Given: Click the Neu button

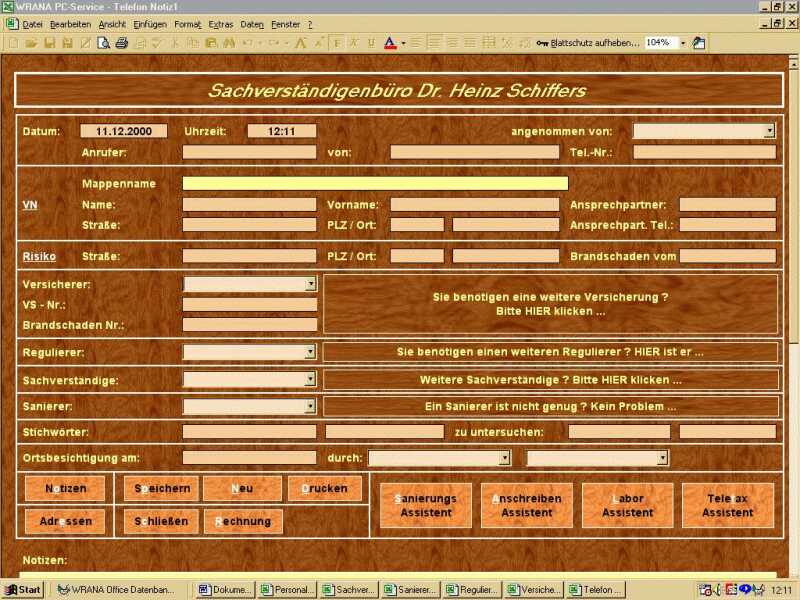Looking at the screenshot, I should pos(242,489).
